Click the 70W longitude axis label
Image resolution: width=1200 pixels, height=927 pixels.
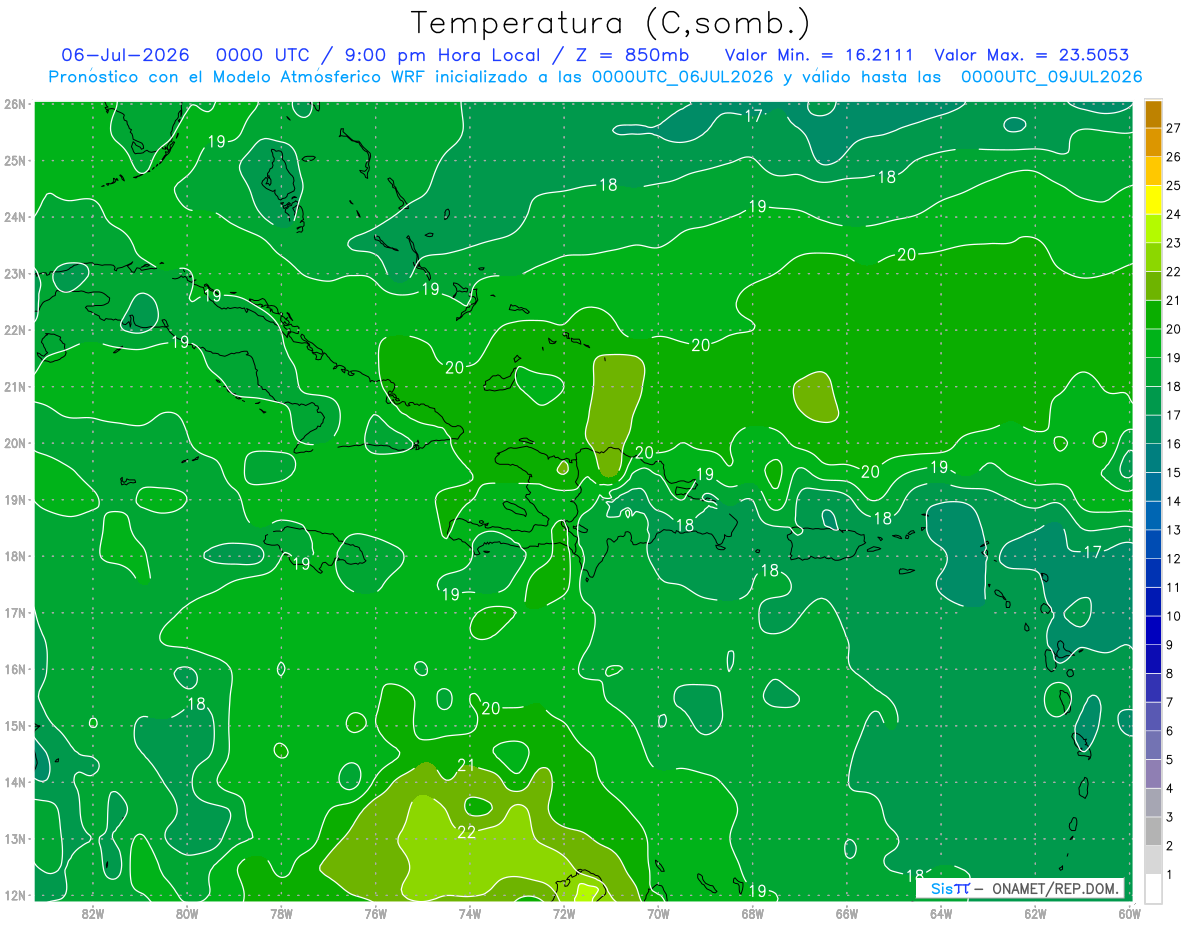click(x=657, y=913)
